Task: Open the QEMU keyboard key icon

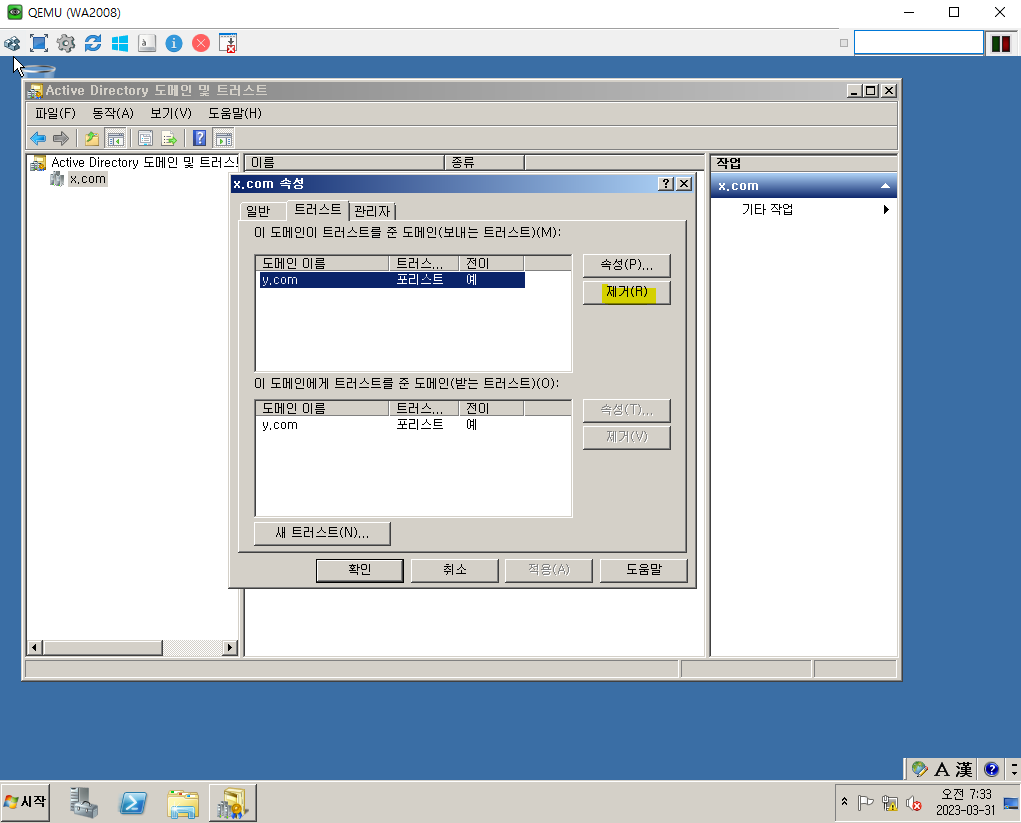Action: pos(147,44)
